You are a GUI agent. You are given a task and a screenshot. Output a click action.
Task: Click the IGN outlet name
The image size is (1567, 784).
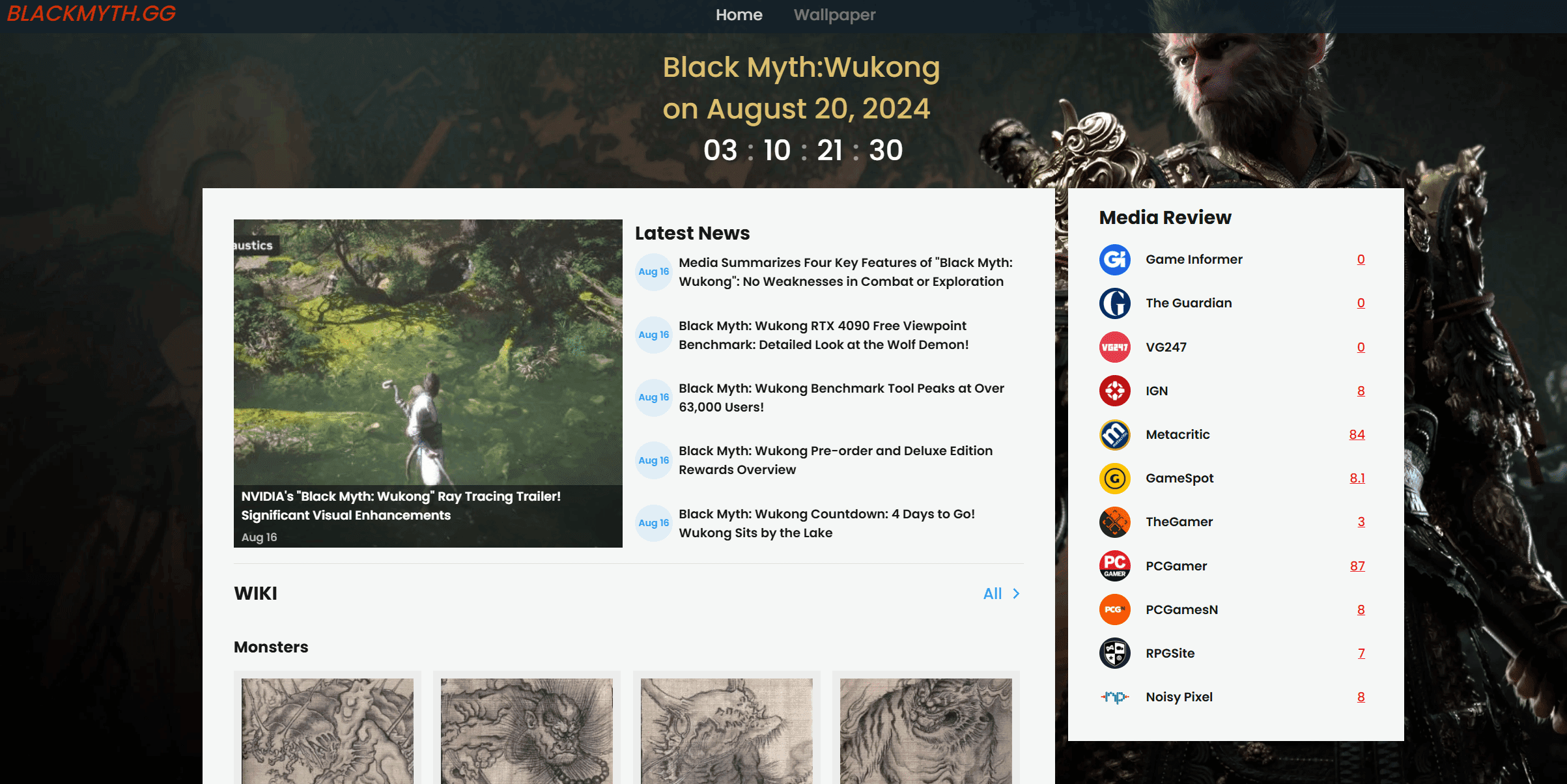(x=1157, y=391)
